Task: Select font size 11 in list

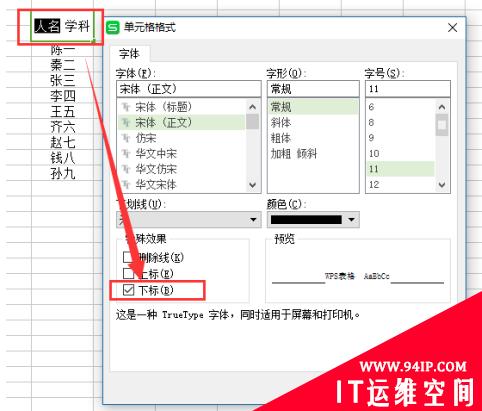Action: click(400, 169)
